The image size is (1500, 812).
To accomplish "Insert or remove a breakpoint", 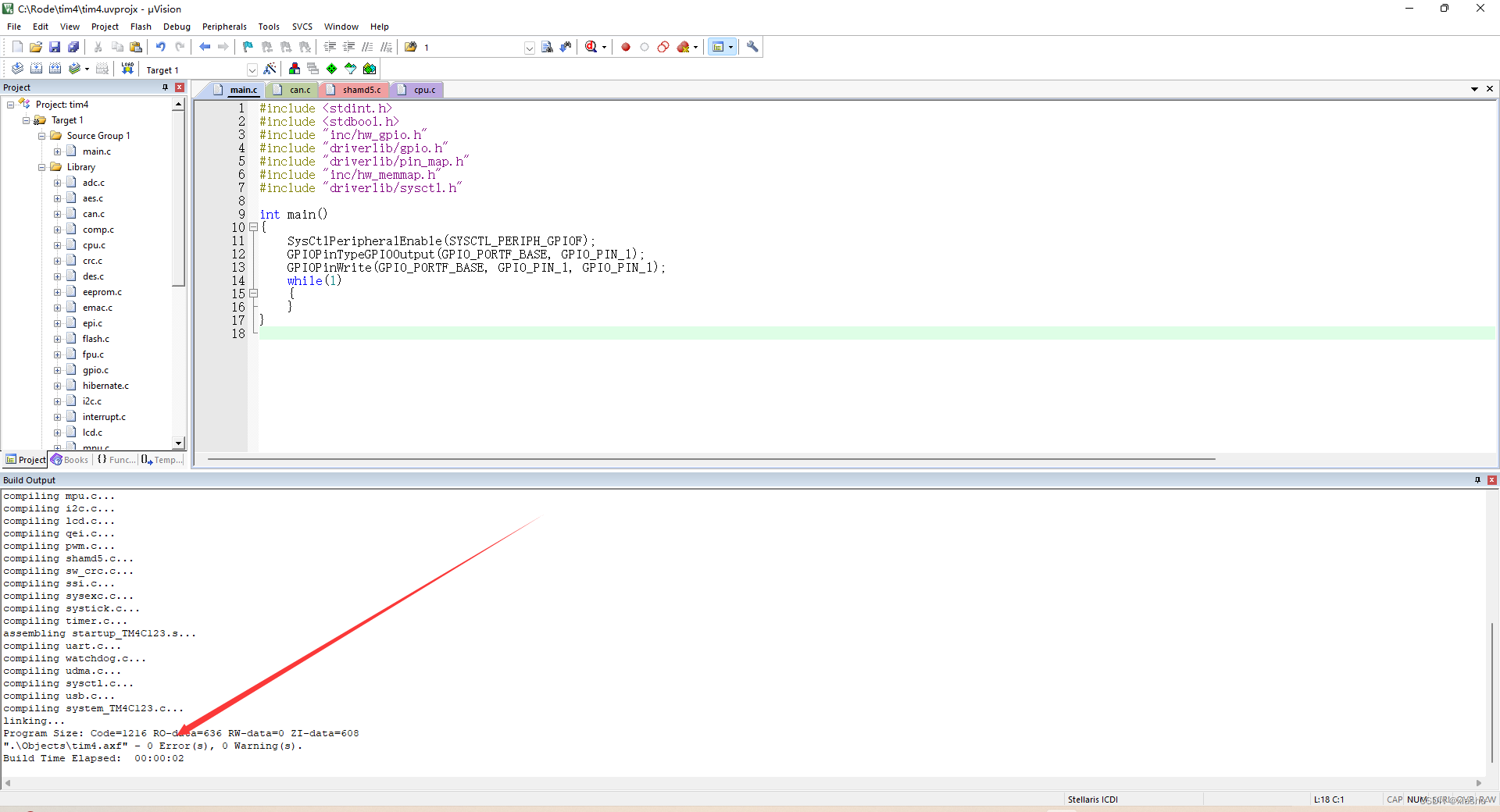I will tap(624, 47).
